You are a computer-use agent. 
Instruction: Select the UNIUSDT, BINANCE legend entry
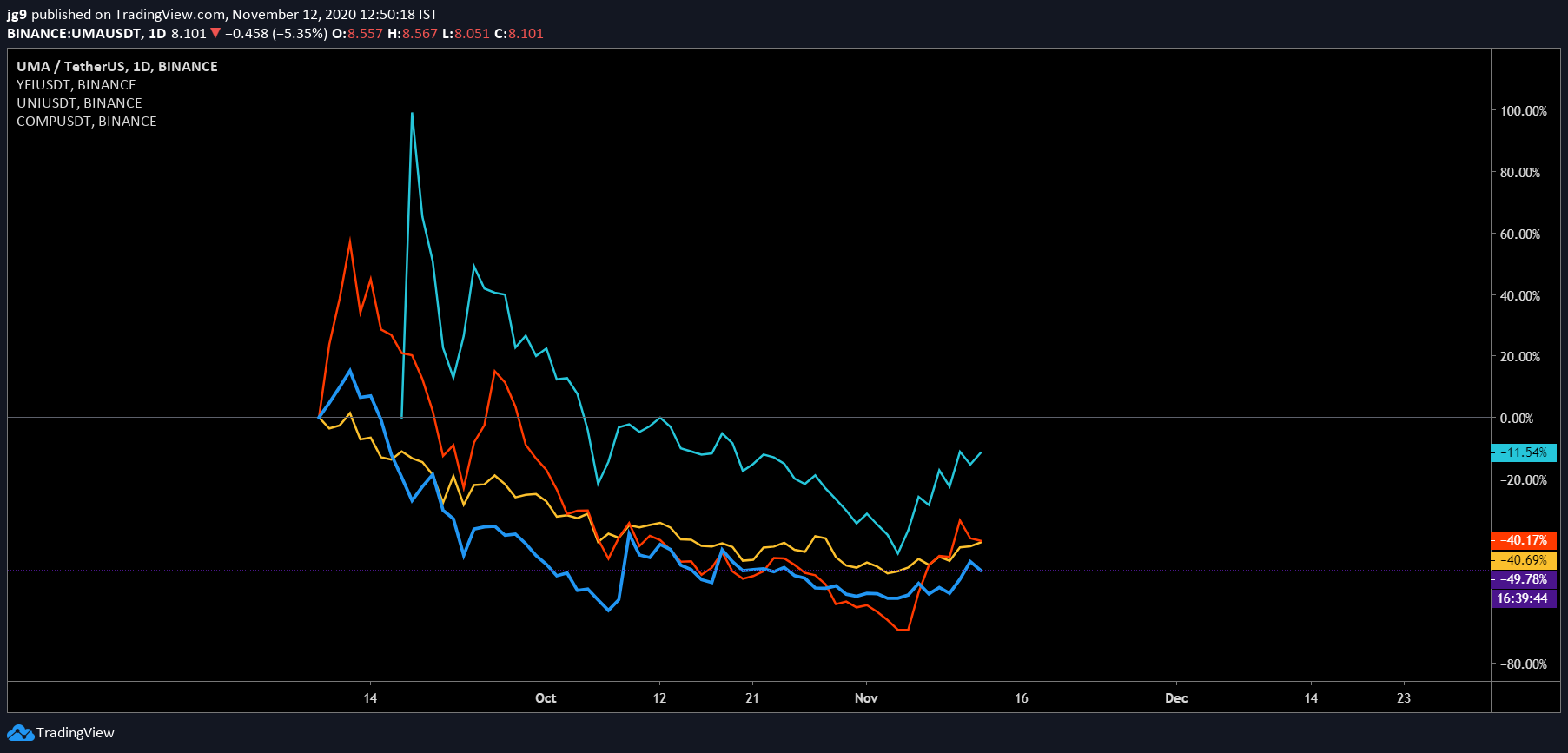pyautogui.click(x=79, y=103)
